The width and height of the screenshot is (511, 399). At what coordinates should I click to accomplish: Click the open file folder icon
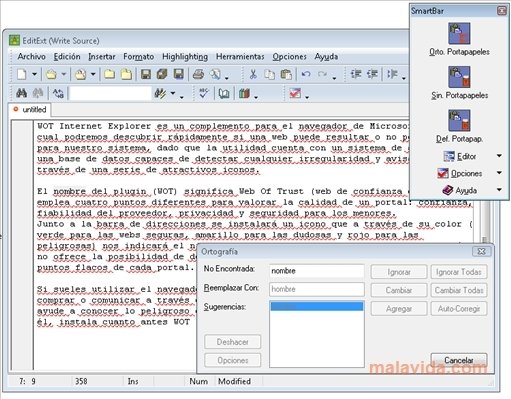point(51,74)
